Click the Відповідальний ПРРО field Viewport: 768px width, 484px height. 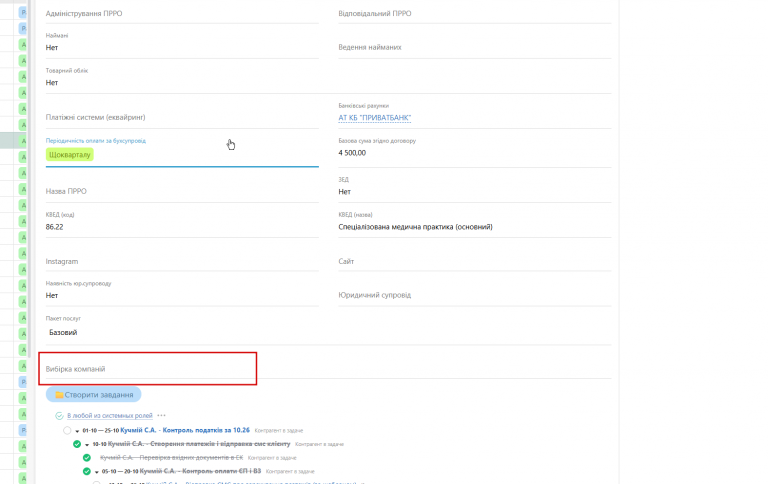475,14
